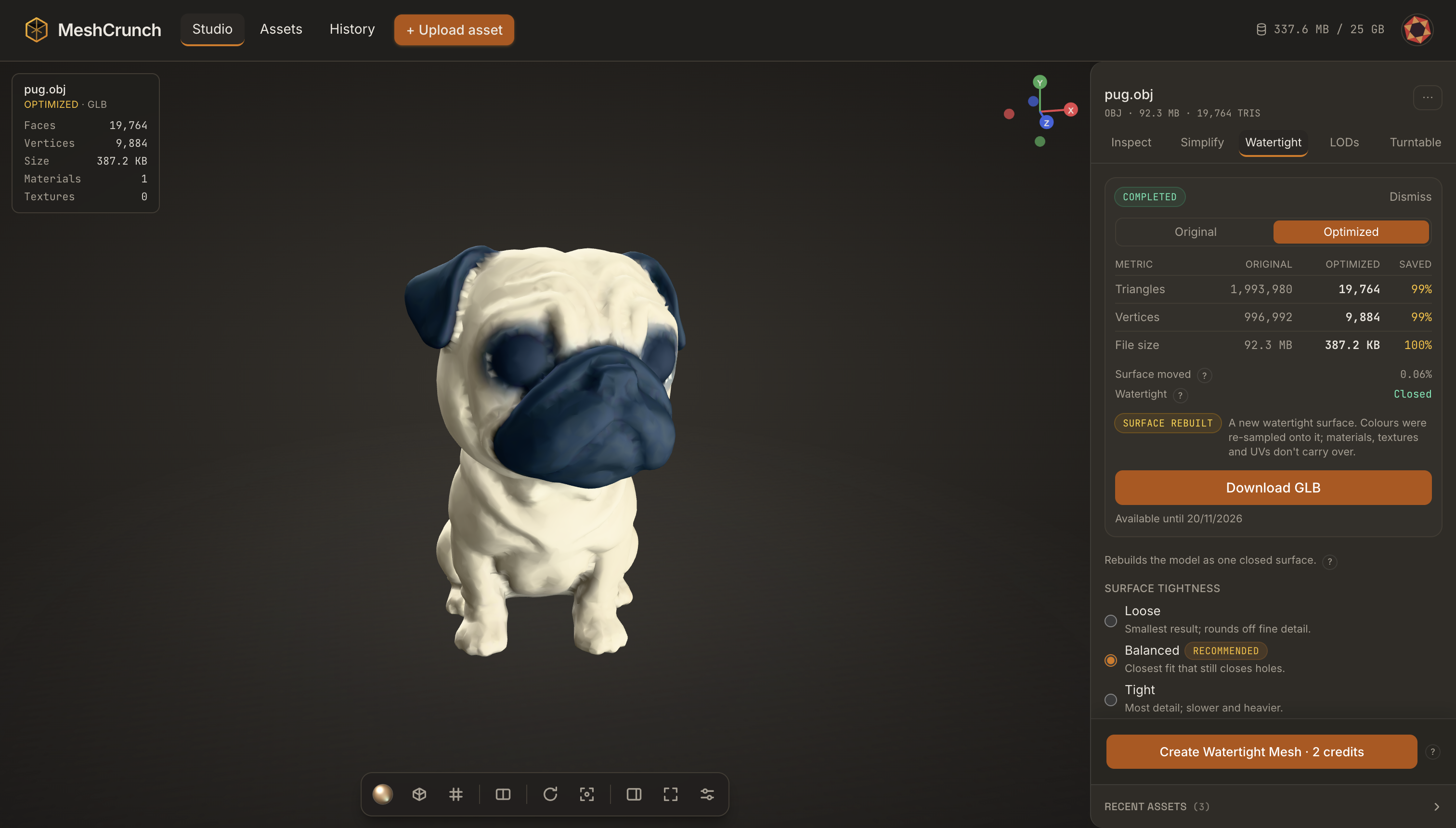Click the red X axis gizmo handle
1456x828 pixels.
coord(1071,110)
